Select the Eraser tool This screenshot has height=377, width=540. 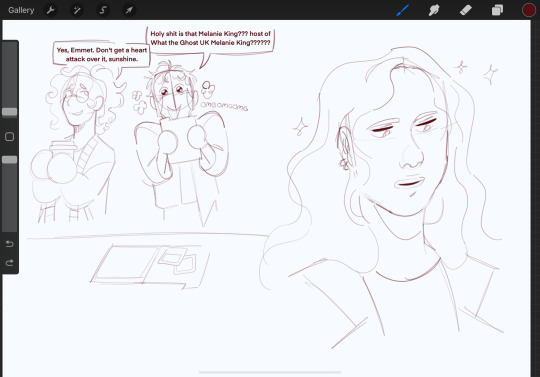(466, 10)
